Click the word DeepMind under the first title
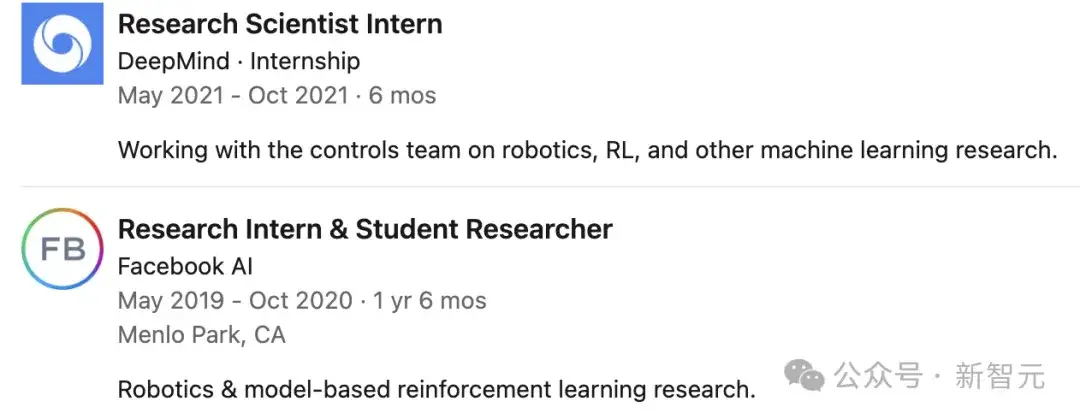The image size is (1080, 419). (174, 61)
